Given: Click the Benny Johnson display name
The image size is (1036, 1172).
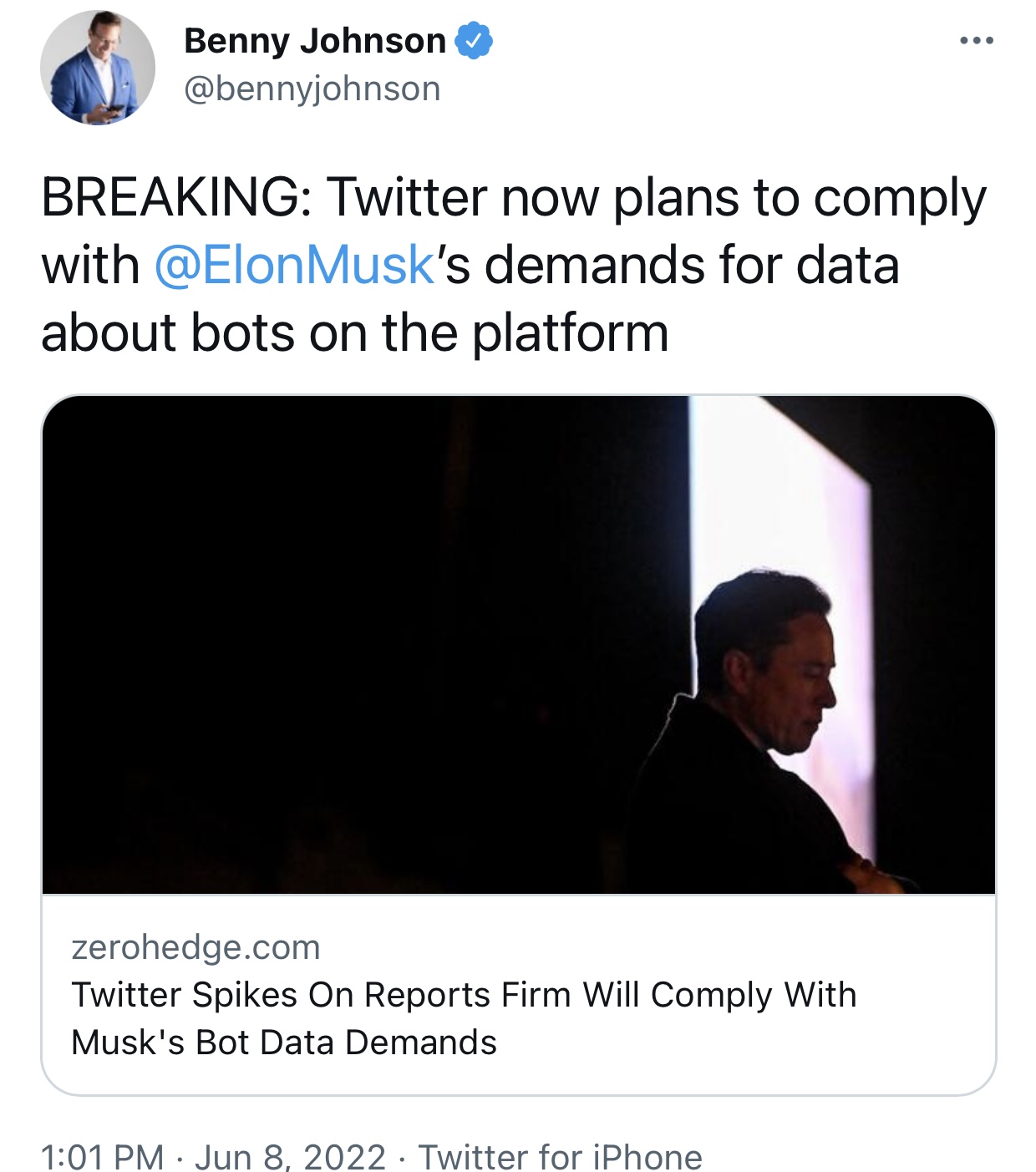Looking at the screenshot, I should (315, 41).
